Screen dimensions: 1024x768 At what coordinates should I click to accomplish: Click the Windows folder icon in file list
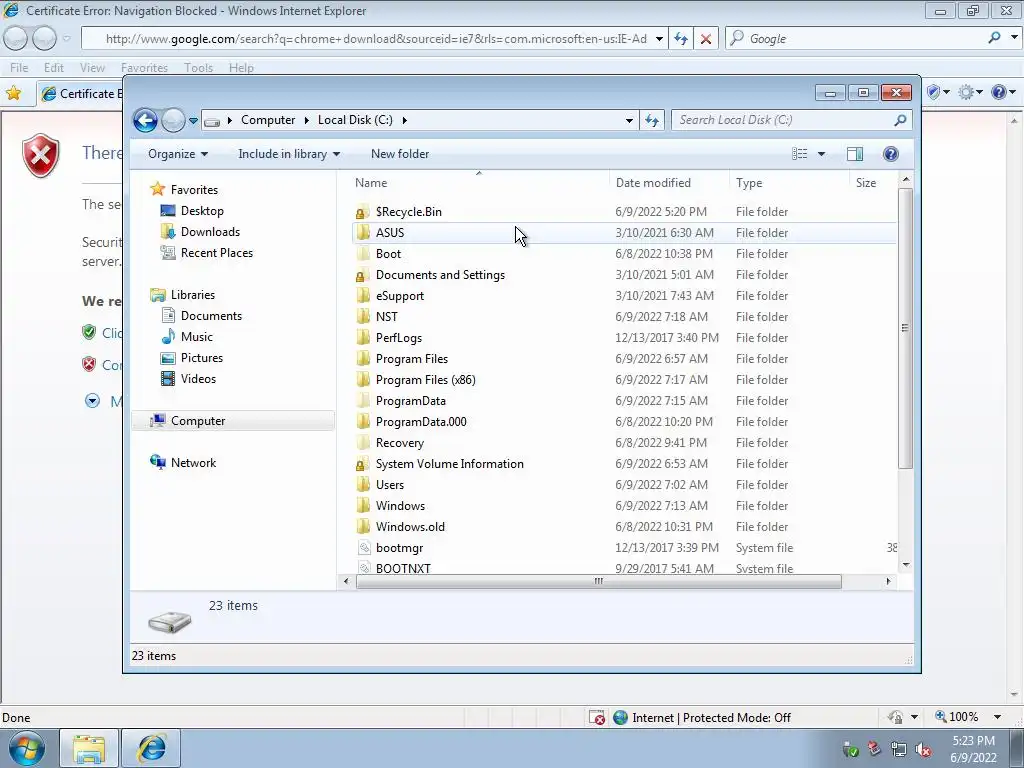(x=363, y=505)
